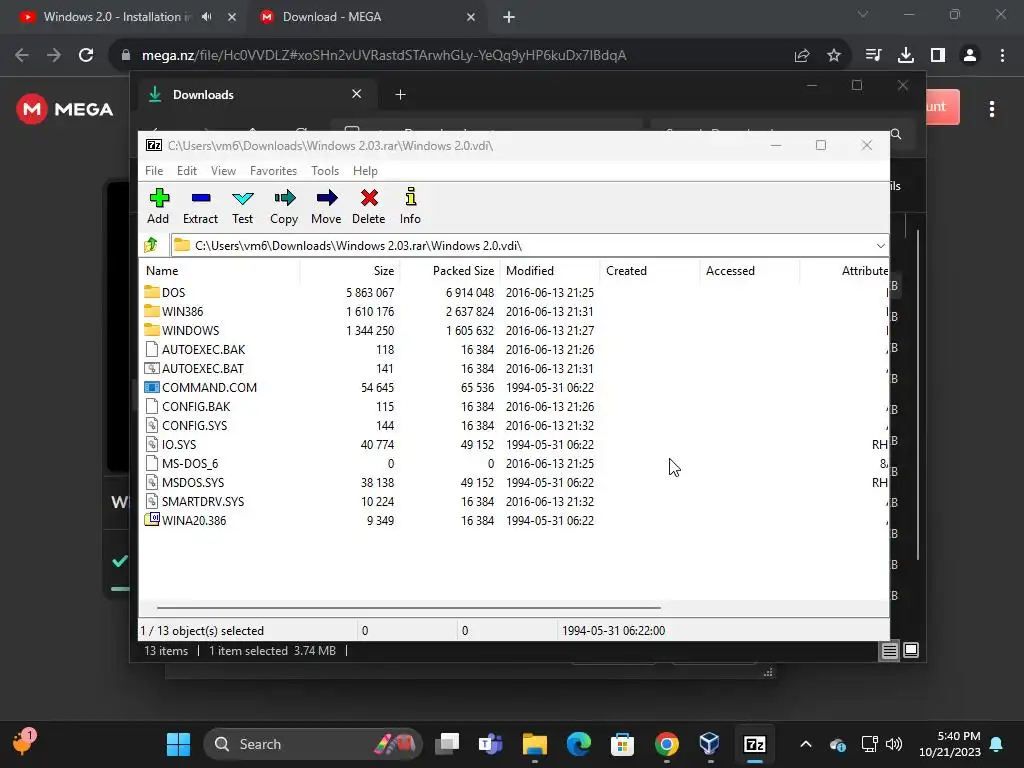
Task: Open the Help menu in 7-Zip
Action: [x=365, y=170]
